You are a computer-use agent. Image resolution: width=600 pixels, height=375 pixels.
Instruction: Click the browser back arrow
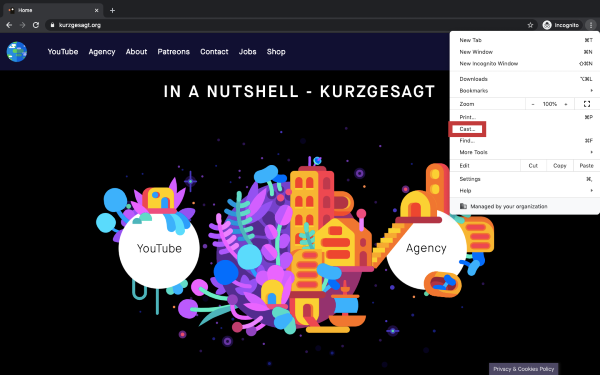coord(9,25)
